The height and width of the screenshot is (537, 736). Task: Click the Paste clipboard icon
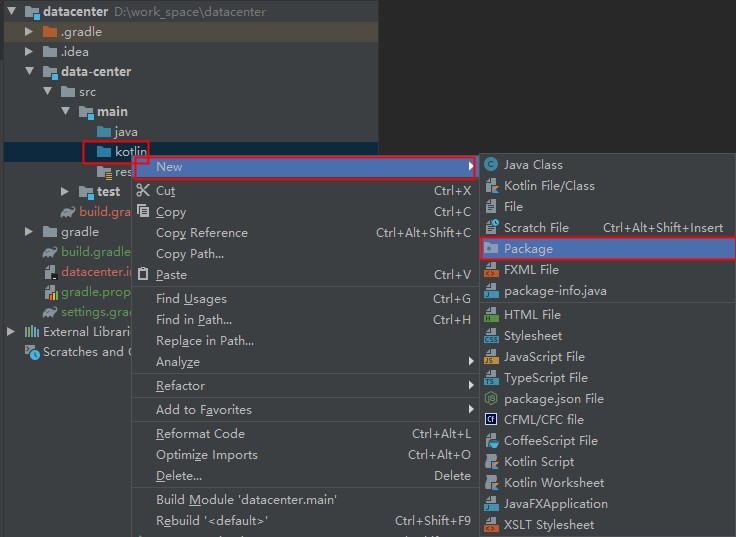click(x=143, y=275)
